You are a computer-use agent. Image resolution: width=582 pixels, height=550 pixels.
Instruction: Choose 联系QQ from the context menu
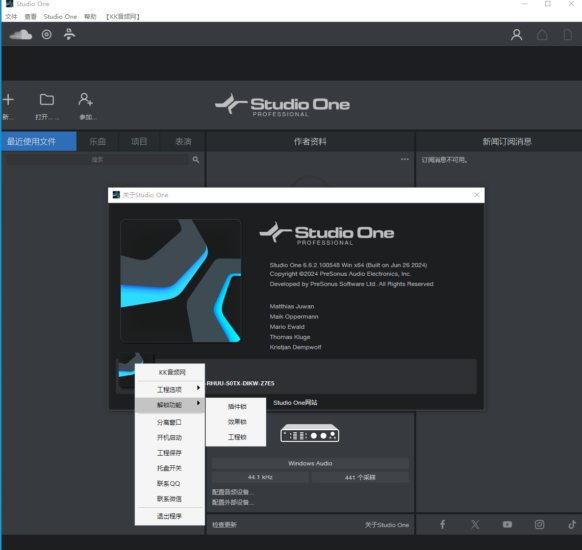[x=169, y=484]
